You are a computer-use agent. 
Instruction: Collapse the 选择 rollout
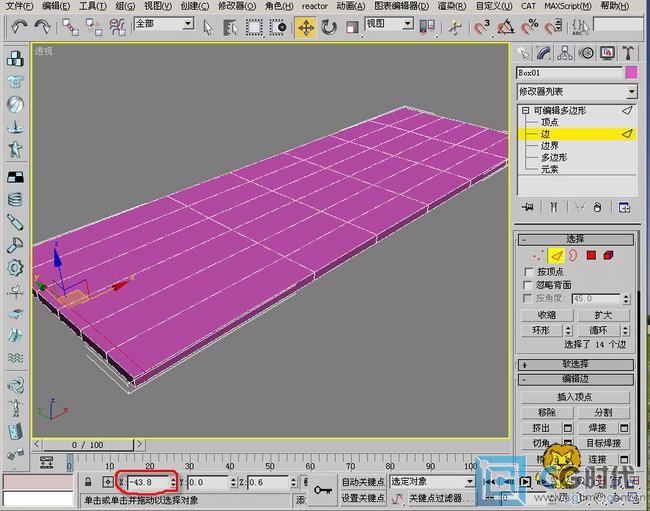[x=575, y=239]
